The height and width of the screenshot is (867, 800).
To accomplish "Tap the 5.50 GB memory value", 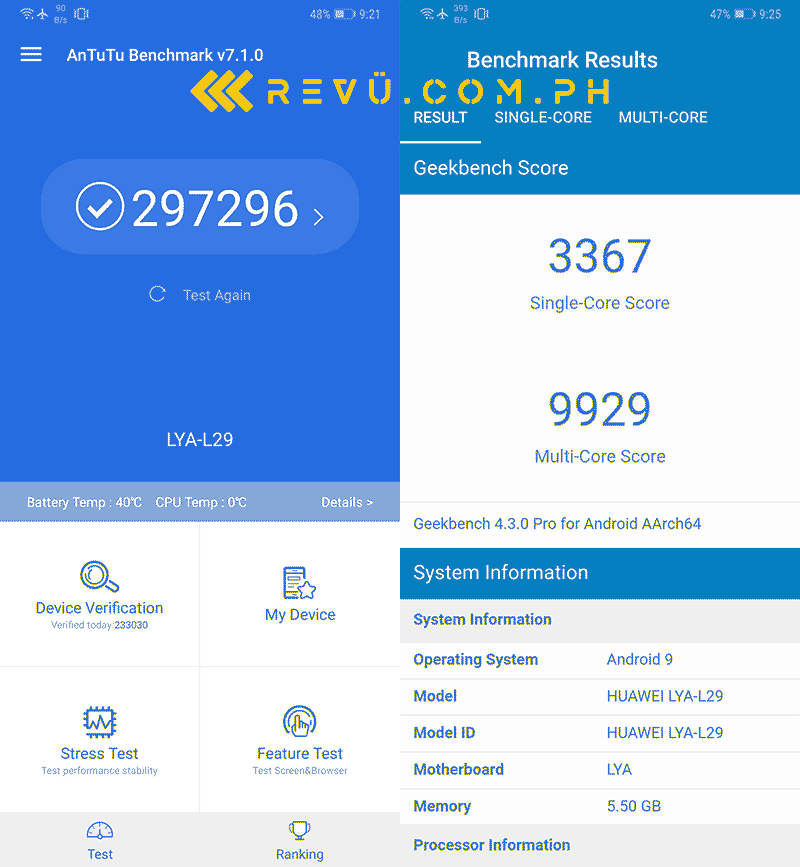I will pos(634,806).
